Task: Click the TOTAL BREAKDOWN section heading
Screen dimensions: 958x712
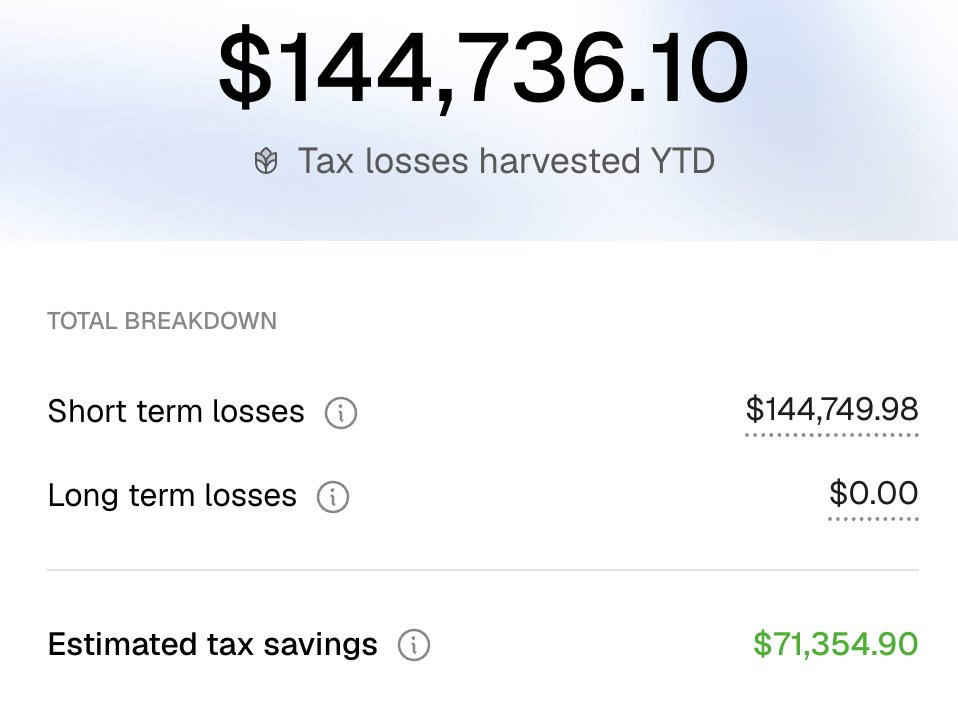Action: point(162,321)
